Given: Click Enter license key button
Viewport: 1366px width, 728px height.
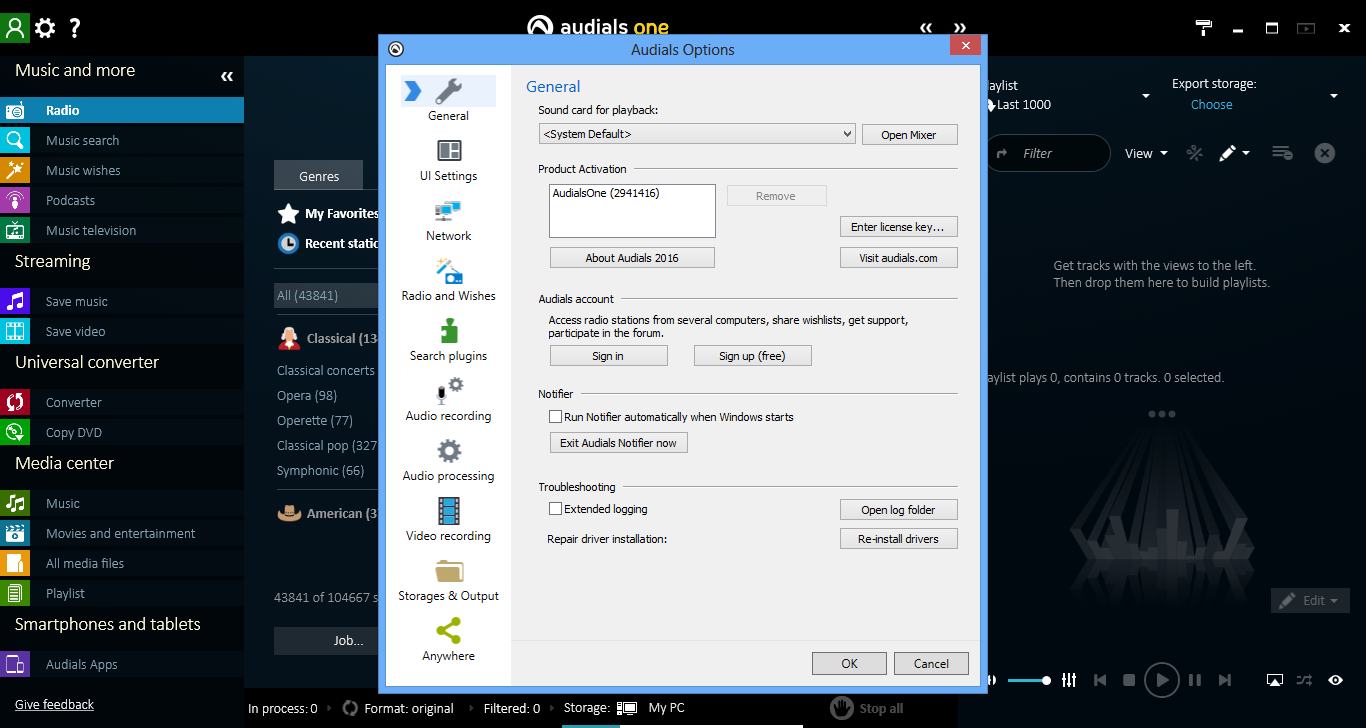Looking at the screenshot, I should (898, 227).
